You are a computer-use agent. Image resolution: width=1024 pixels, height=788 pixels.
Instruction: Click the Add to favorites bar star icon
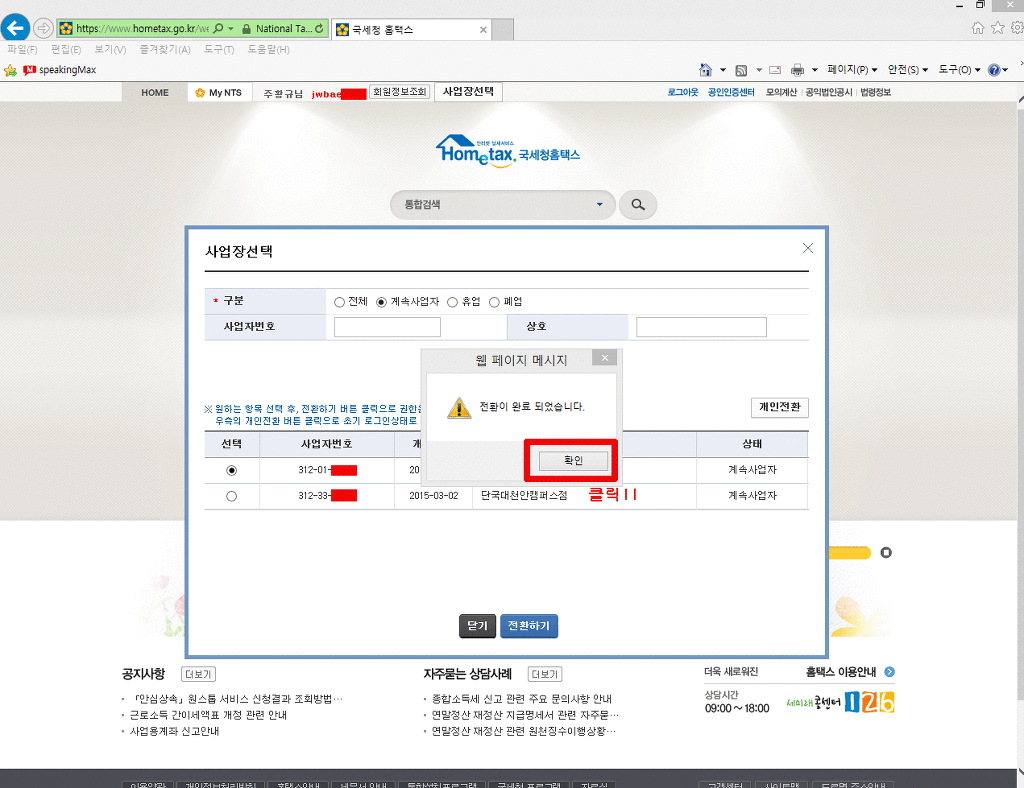click(x=10, y=70)
